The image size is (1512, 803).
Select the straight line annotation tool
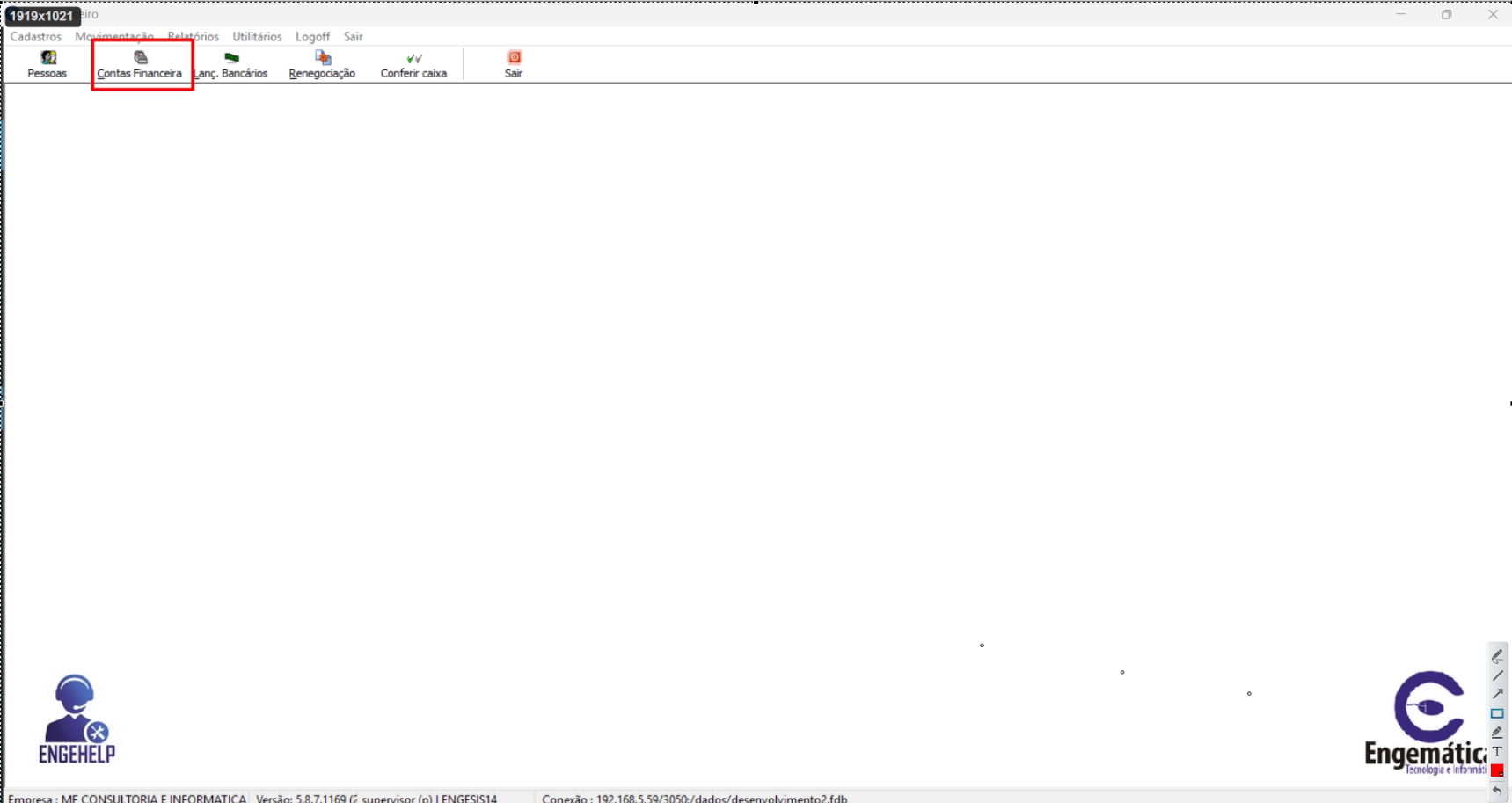[1497, 675]
